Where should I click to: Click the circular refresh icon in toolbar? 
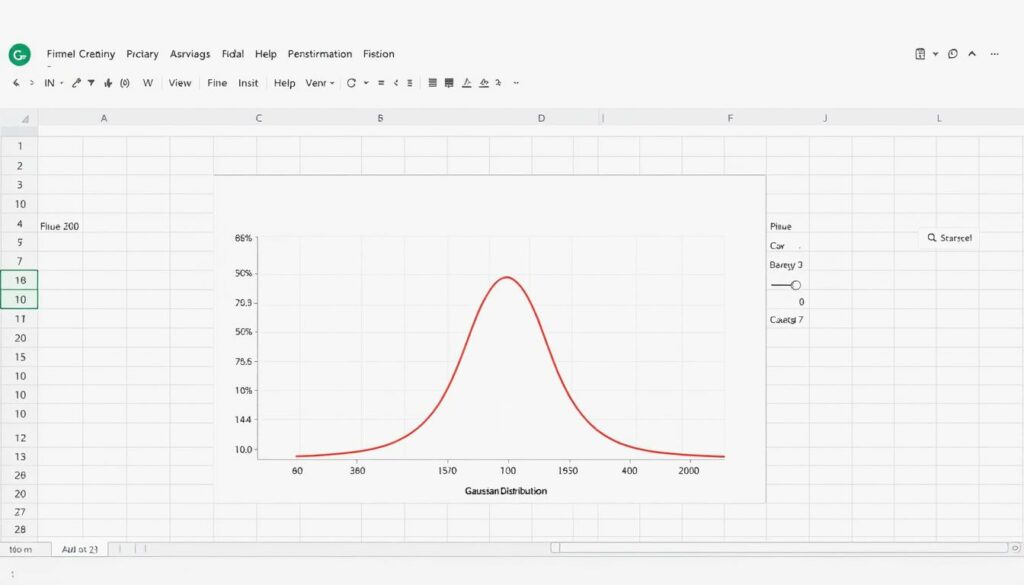(x=351, y=83)
